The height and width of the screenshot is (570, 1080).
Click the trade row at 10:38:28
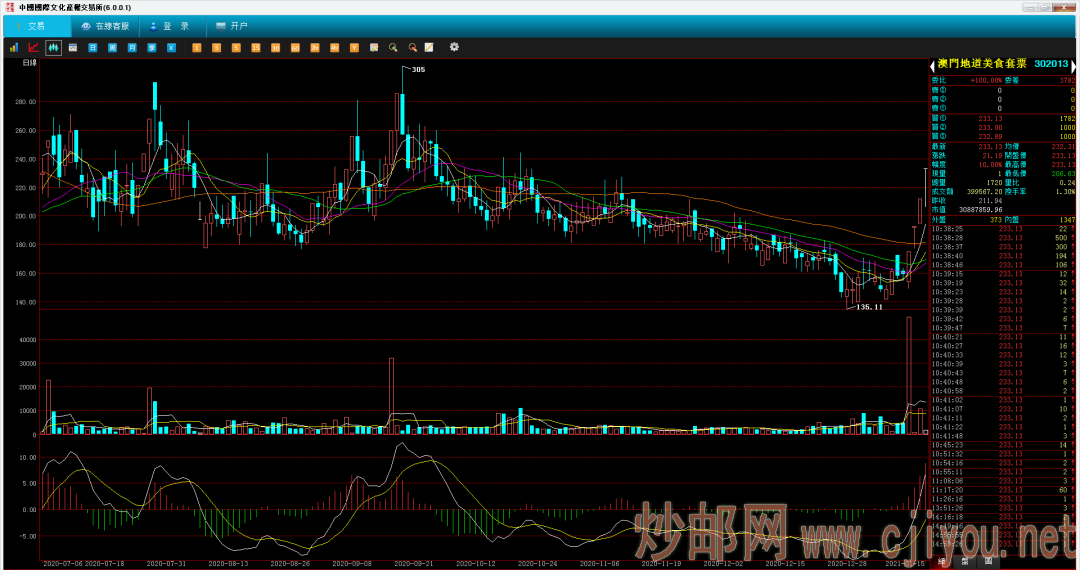1003,238
